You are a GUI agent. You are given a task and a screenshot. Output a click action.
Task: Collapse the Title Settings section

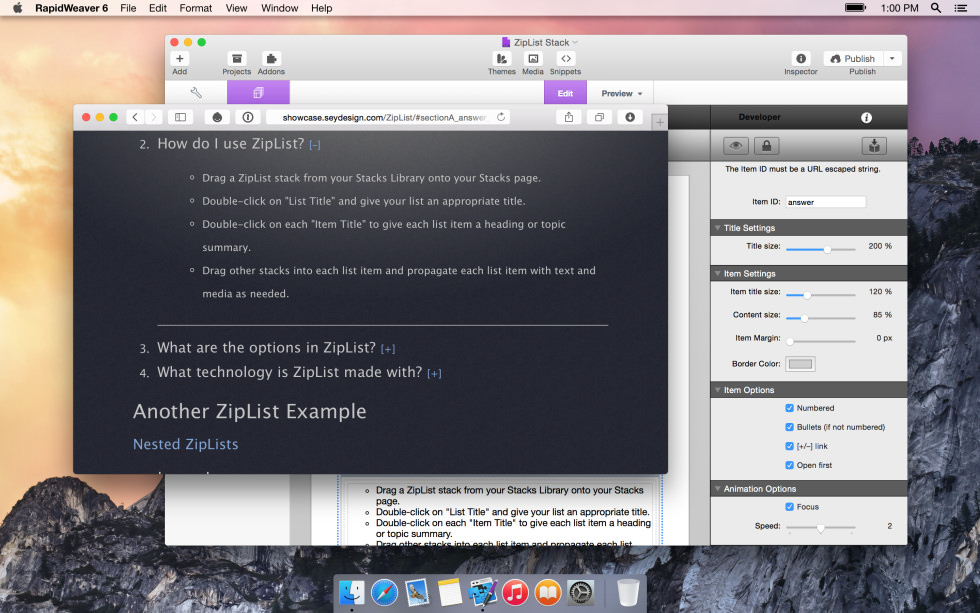pyautogui.click(x=718, y=228)
